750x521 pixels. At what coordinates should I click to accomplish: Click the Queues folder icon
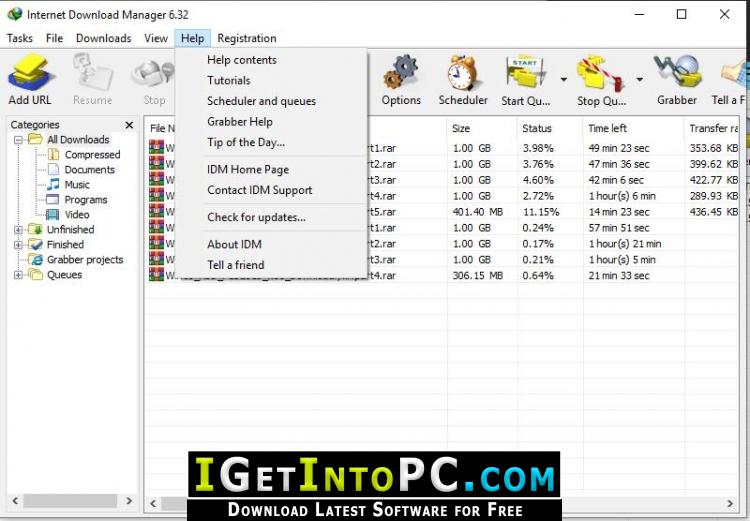(35, 275)
